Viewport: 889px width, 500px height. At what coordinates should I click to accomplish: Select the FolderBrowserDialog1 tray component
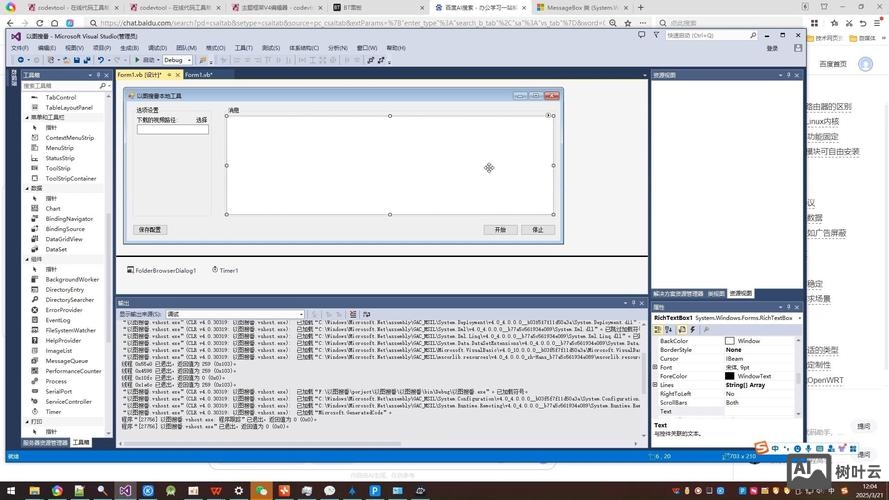165,270
